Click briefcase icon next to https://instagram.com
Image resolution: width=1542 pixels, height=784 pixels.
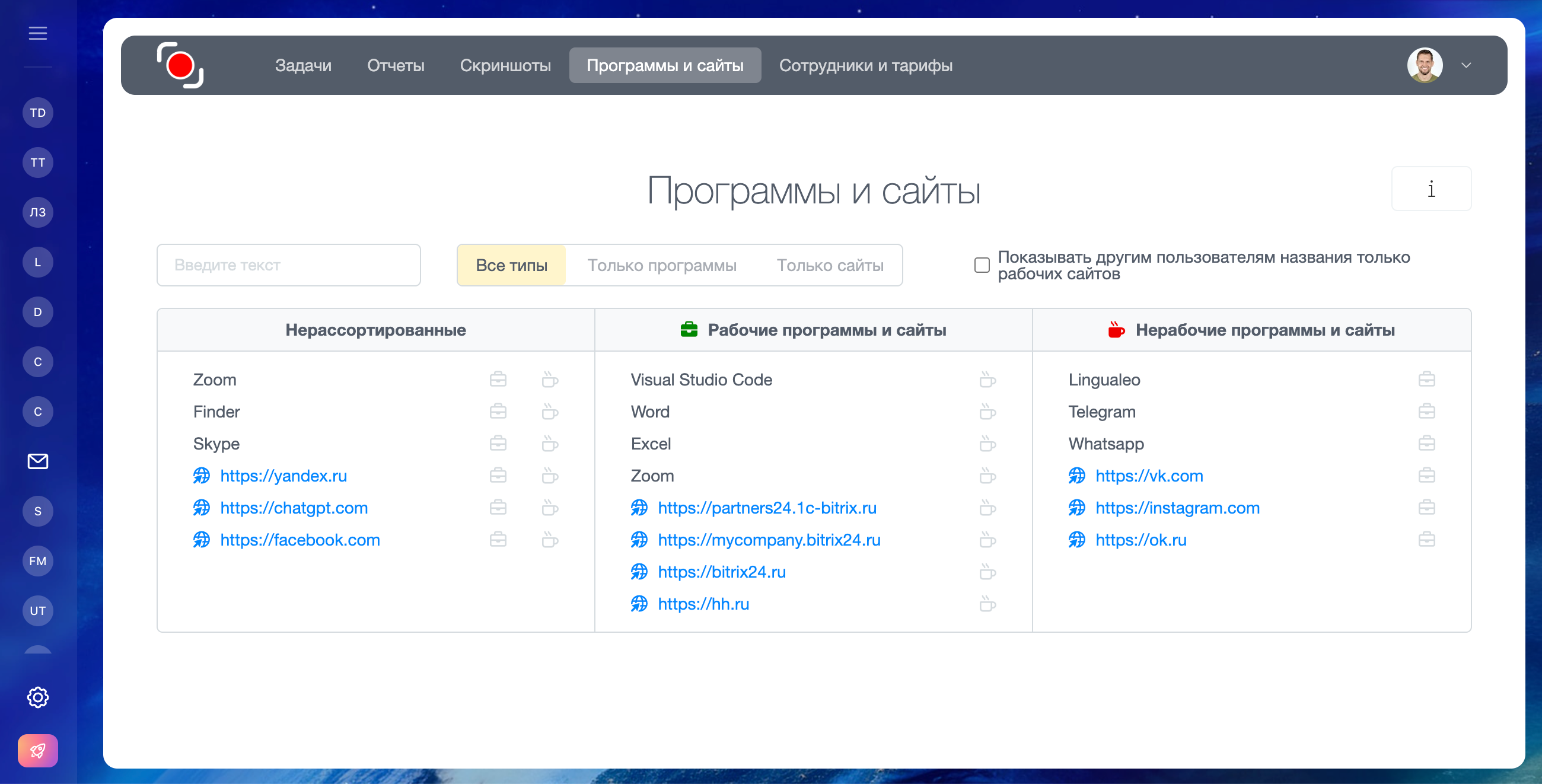coord(1426,508)
